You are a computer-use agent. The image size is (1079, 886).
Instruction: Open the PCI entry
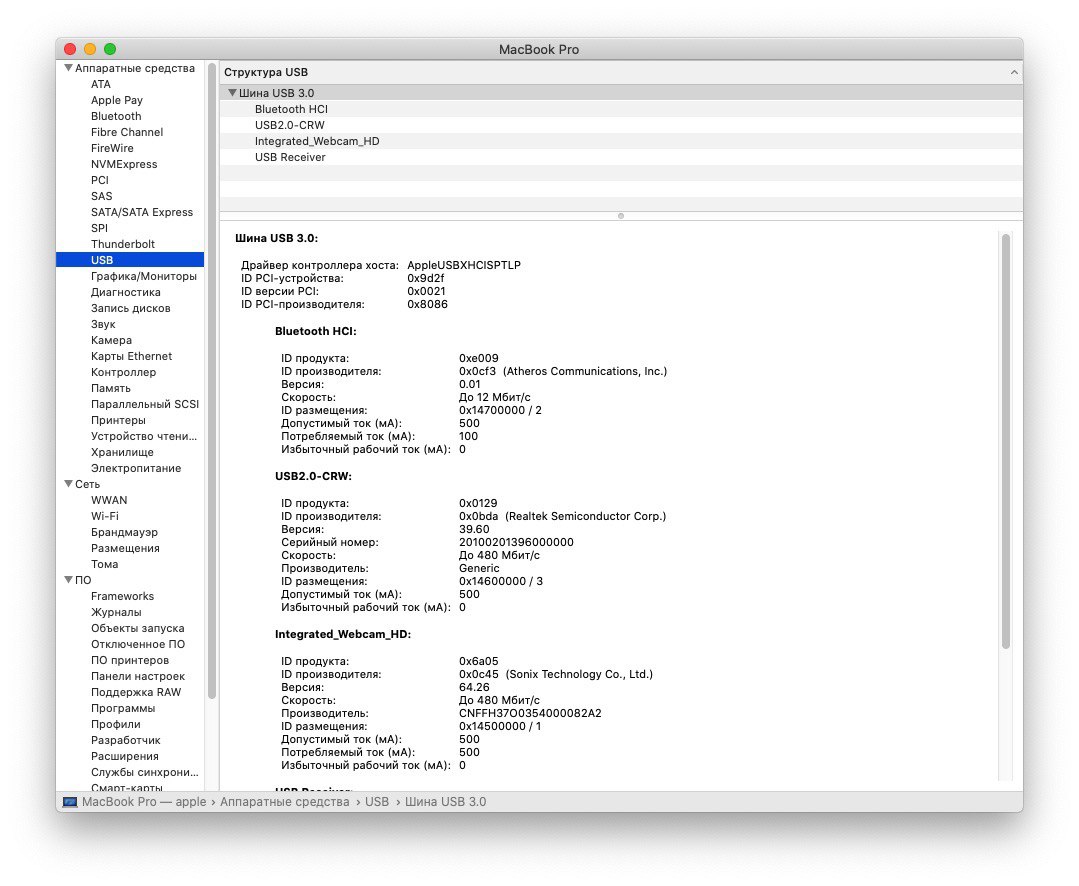100,180
